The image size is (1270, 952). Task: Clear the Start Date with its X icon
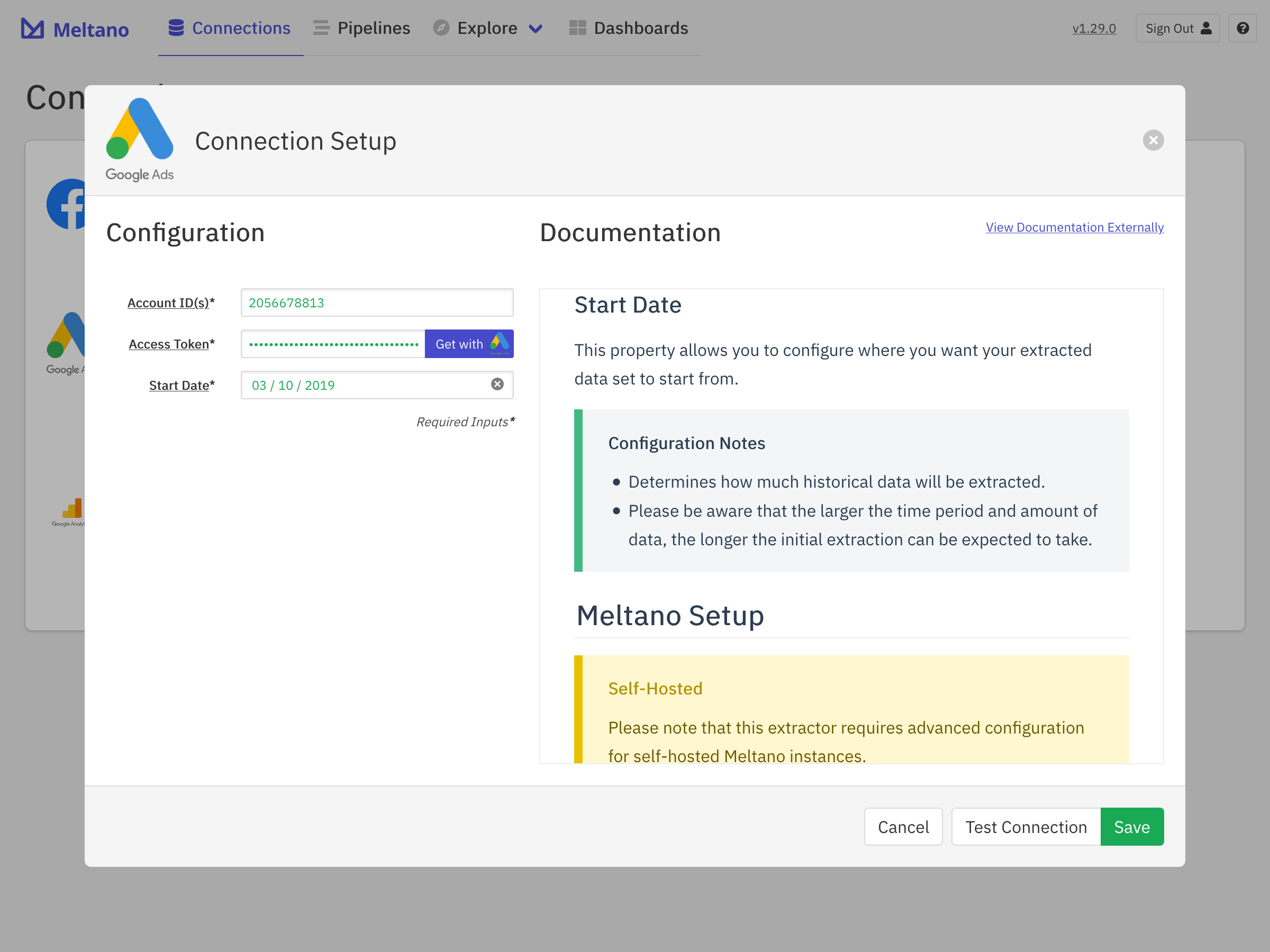pos(497,385)
